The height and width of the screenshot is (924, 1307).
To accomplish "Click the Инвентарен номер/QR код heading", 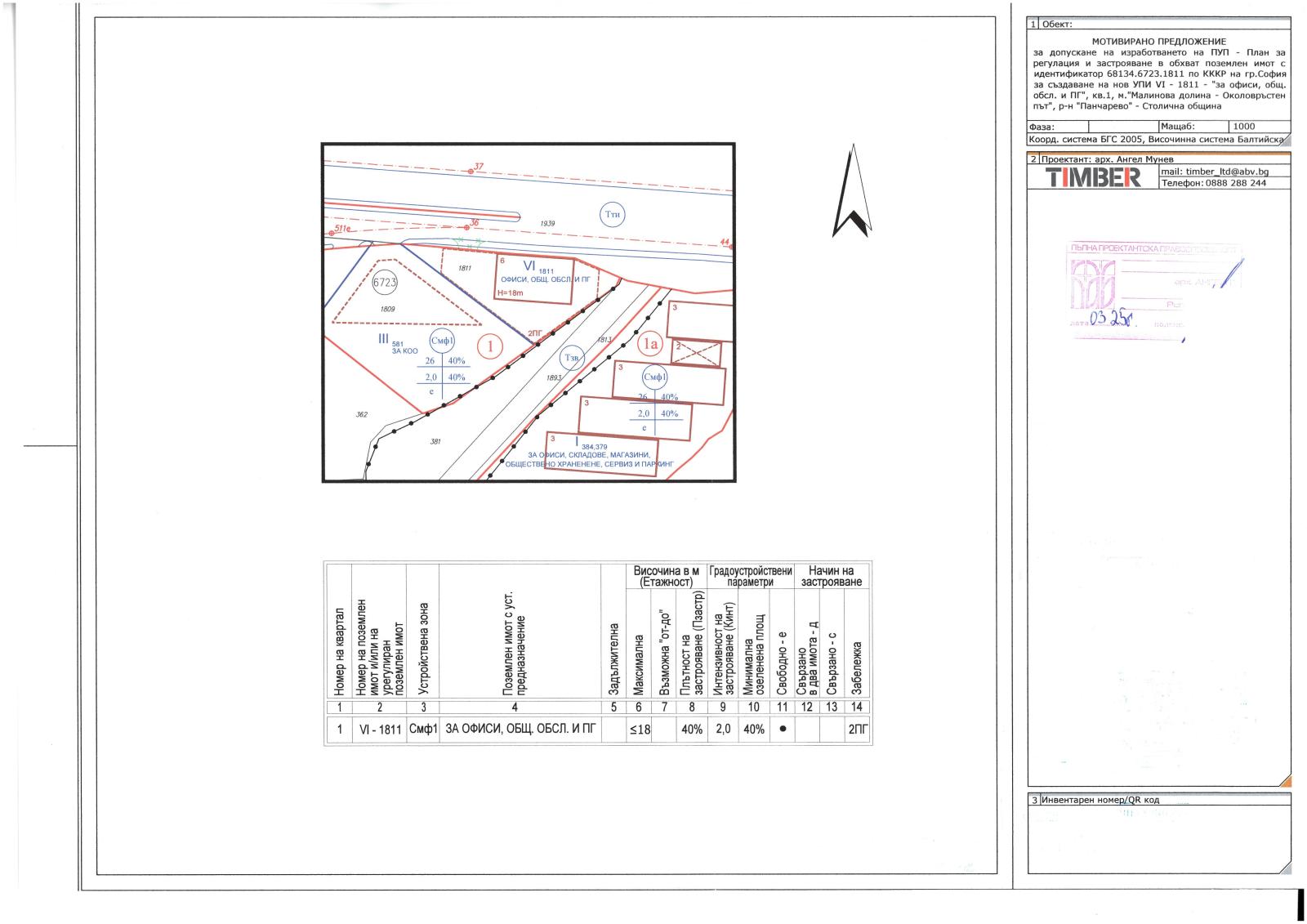I will [x=1100, y=800].
